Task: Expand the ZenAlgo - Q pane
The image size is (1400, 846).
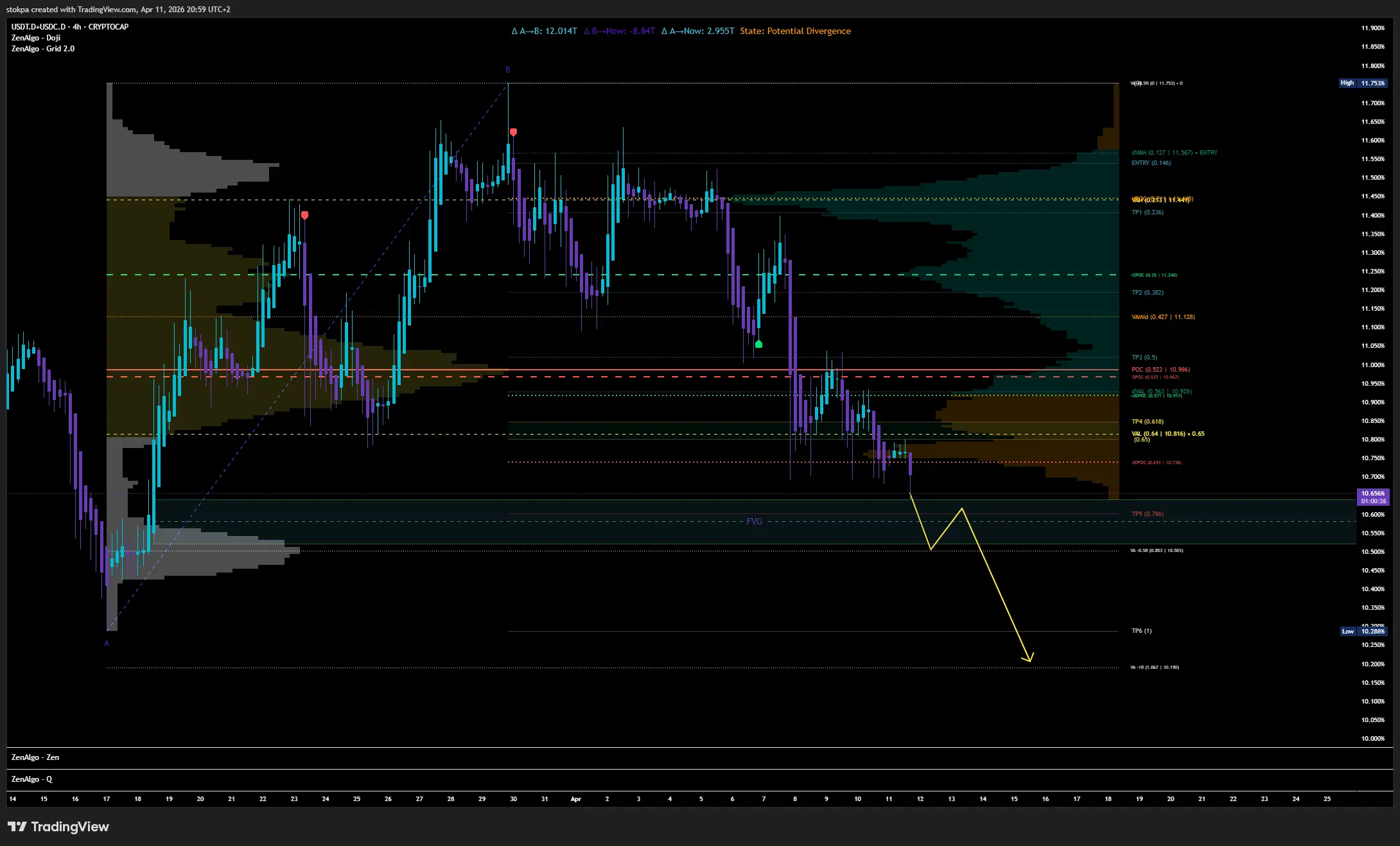Action: tap(32, 779)
